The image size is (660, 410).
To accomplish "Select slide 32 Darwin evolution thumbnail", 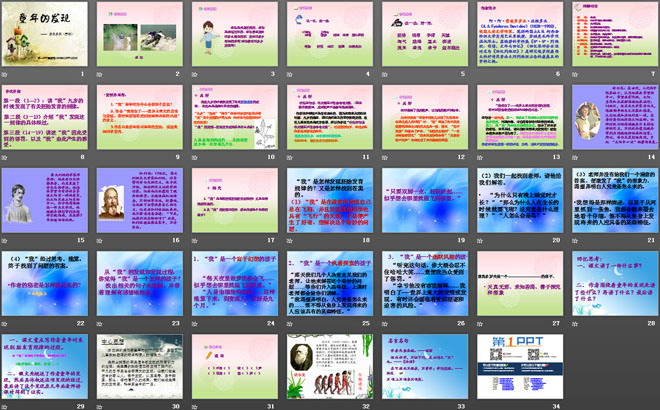I will 330,366.
